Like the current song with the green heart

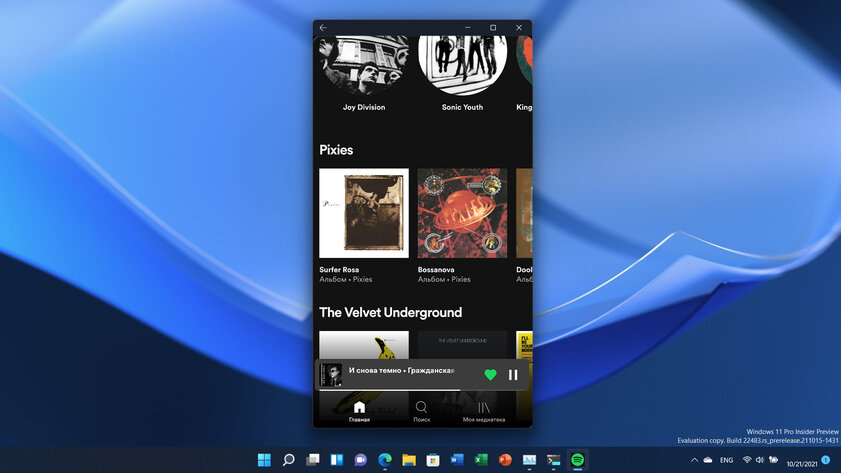pos(490,375)
